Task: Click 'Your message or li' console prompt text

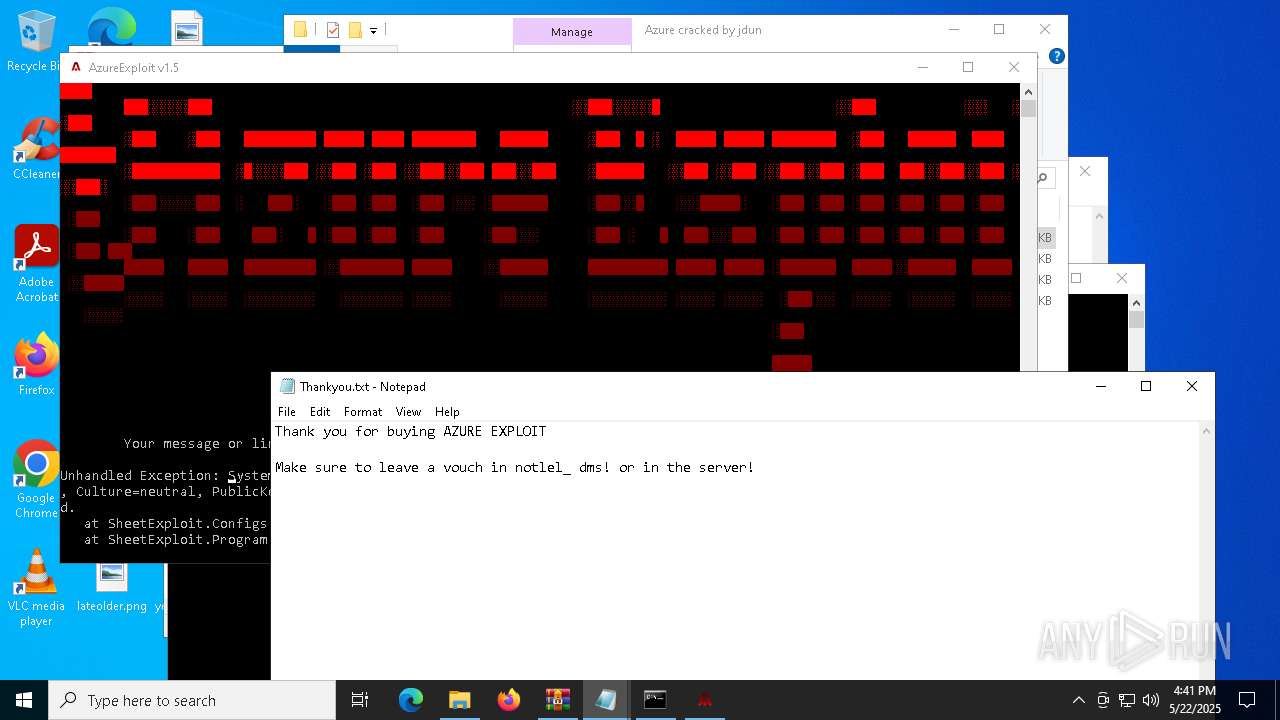Action: tap(197, 443)
